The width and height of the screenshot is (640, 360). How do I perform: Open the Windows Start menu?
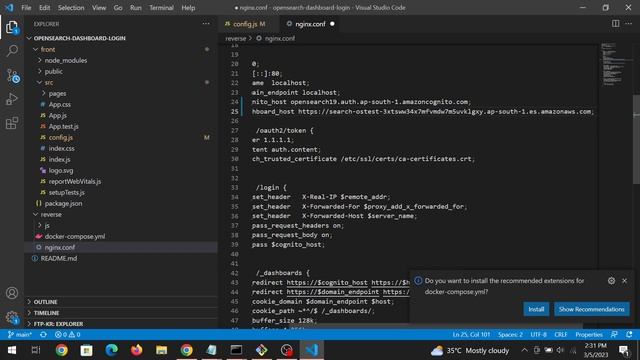(x=12, y=350)
